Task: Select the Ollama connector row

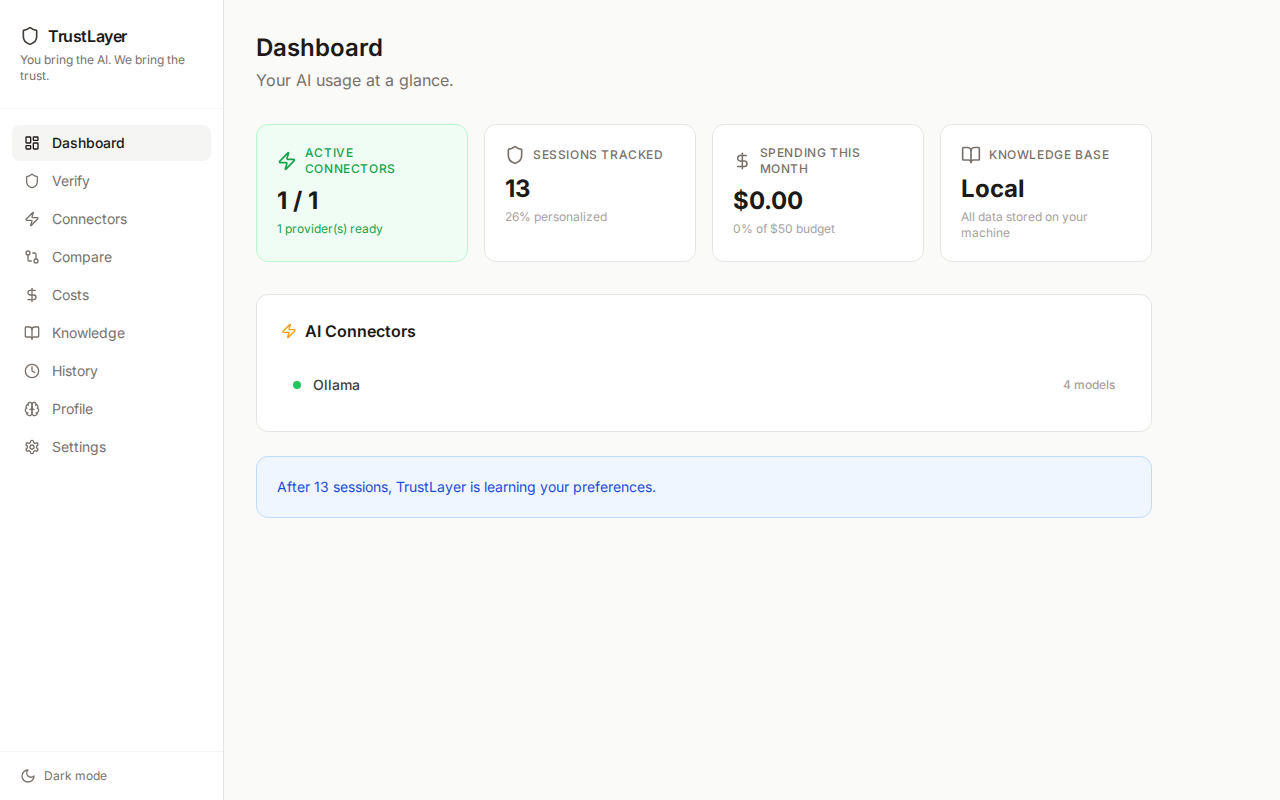Action: click(x=700, y=384)
